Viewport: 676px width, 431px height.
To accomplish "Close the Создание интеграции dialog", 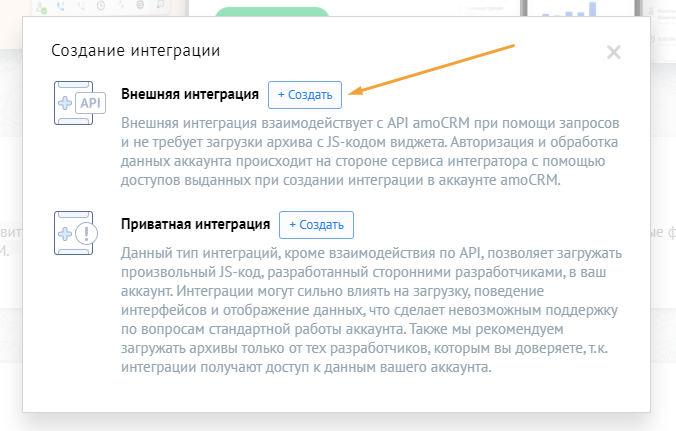I will [x=613, y=53].
